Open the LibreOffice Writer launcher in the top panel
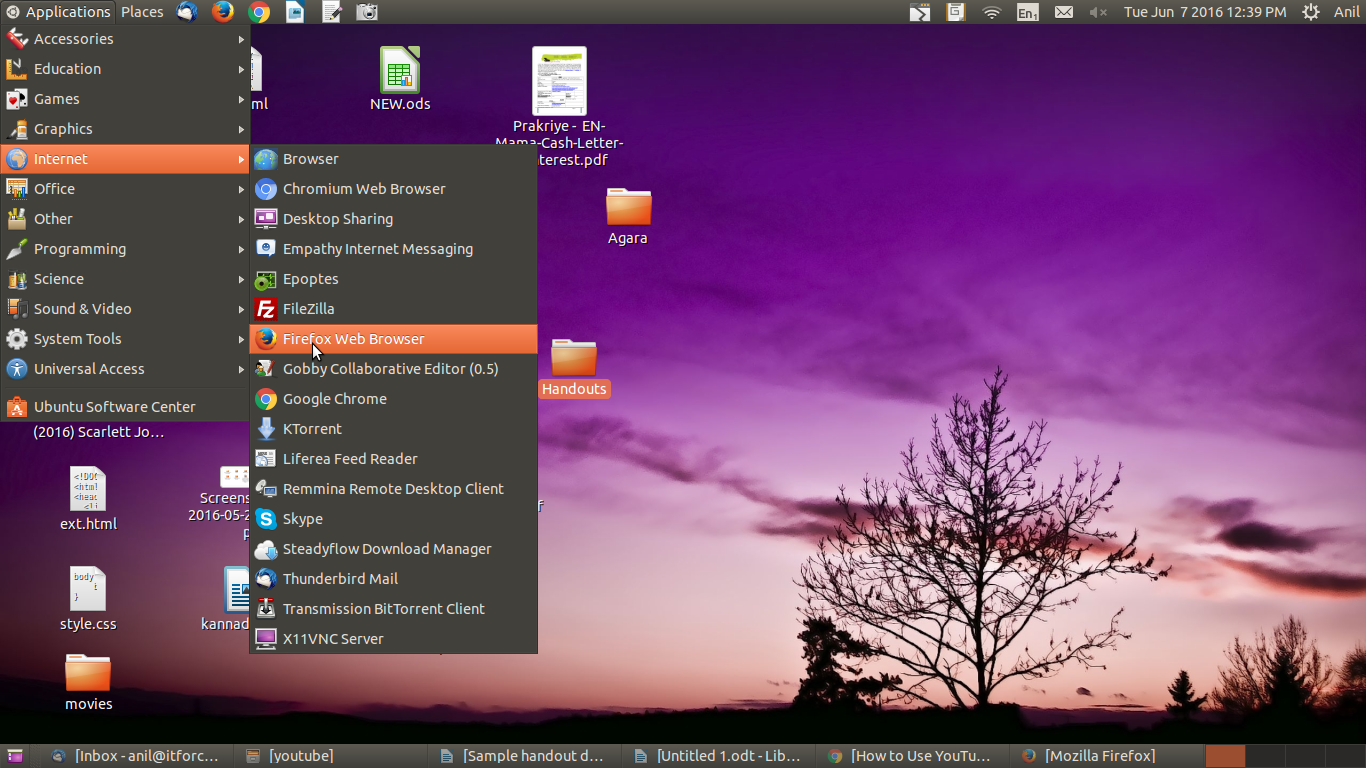Image resolution: width=1366 pixels, height=768 pixels. pos(295,12)
